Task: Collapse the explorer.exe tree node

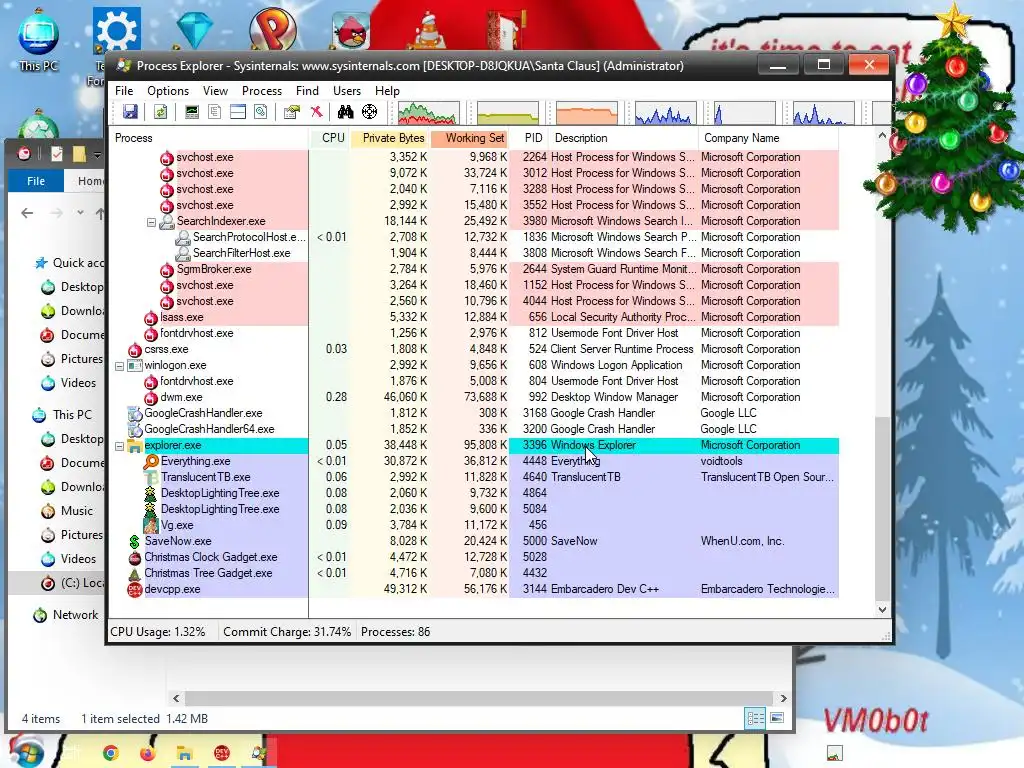Action: [x=120, y=447]
